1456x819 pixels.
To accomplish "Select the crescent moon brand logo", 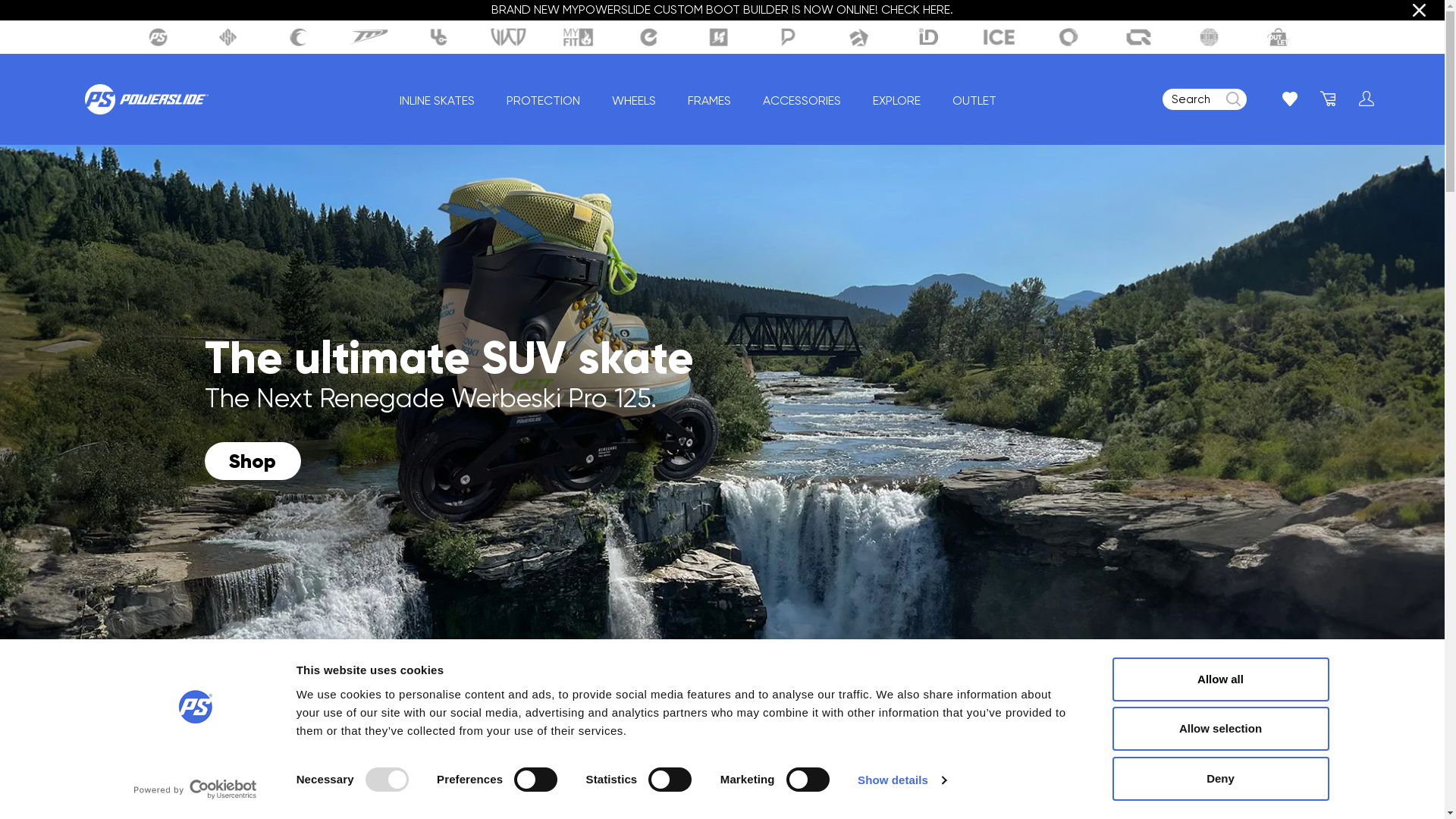I will coord(298,37).
